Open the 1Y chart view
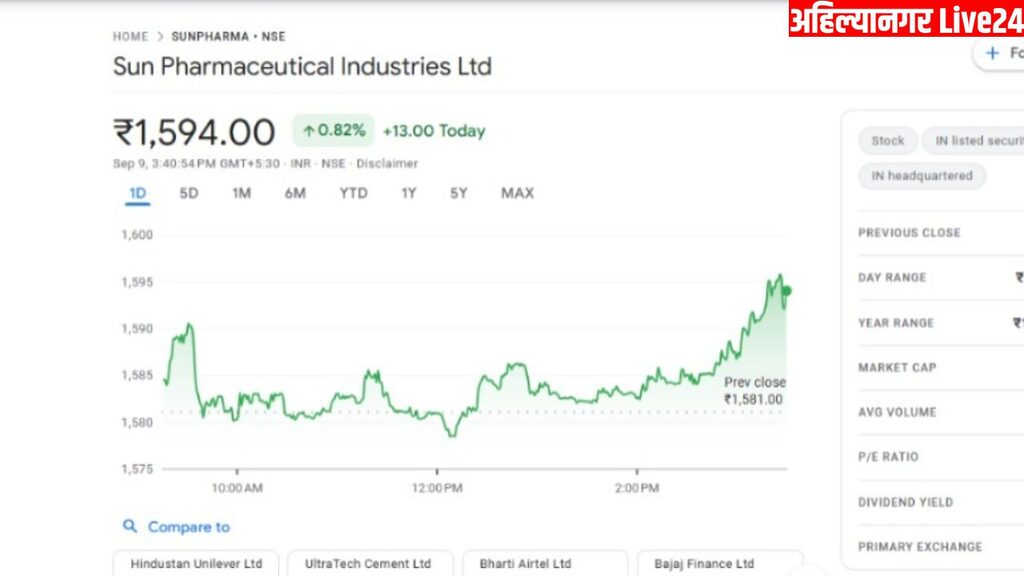This screenshot has height=576, width=1024. point(408,193)
